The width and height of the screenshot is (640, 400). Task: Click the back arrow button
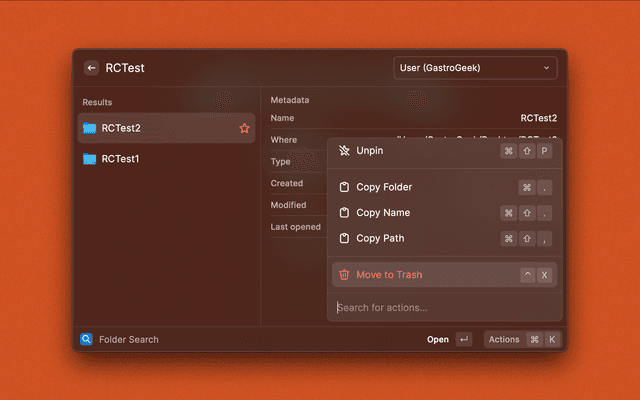tap(91, 68)
